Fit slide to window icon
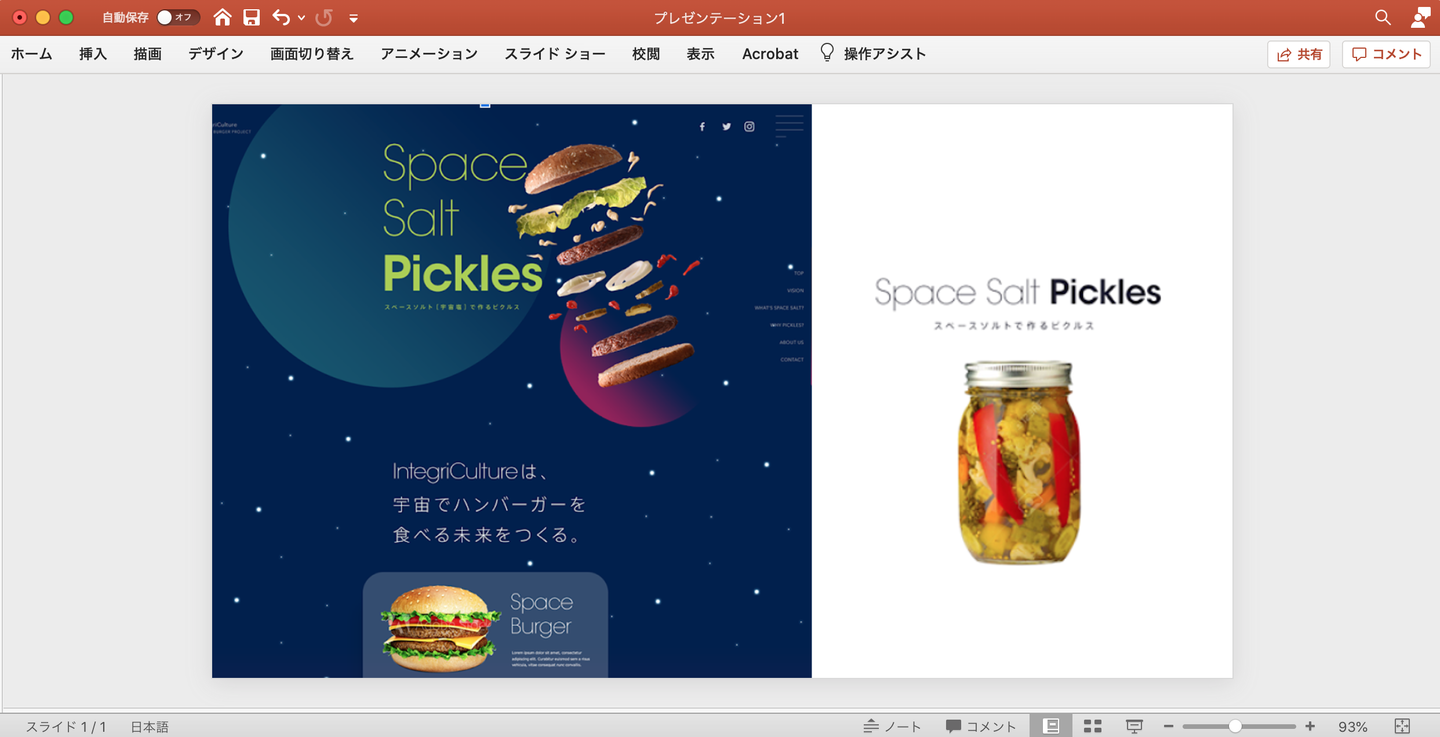The width and height of the screenshot is (1440, 737). pyautogui.click(x=1402, y=726)
